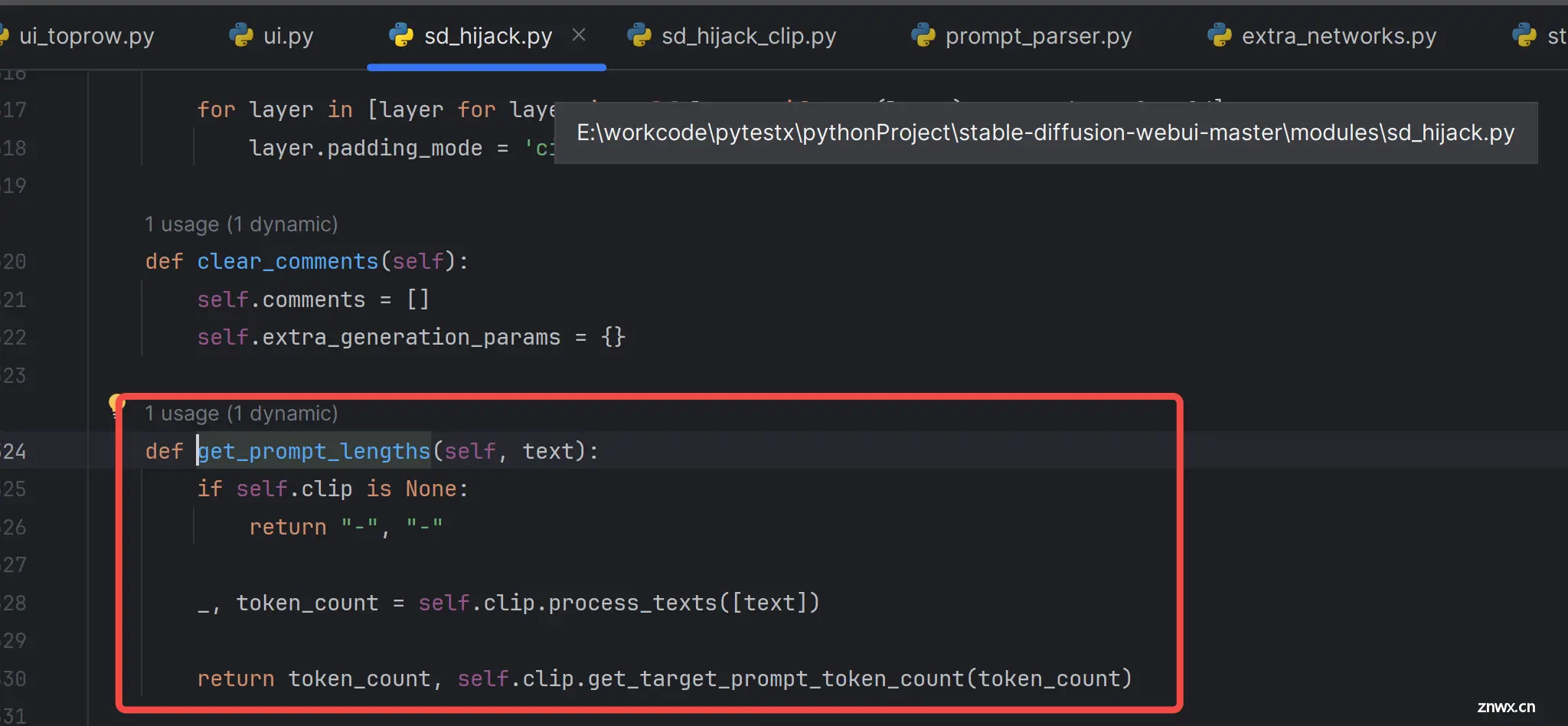
Task: Click the yellow intention bulb icon
Action: (116, 404)
